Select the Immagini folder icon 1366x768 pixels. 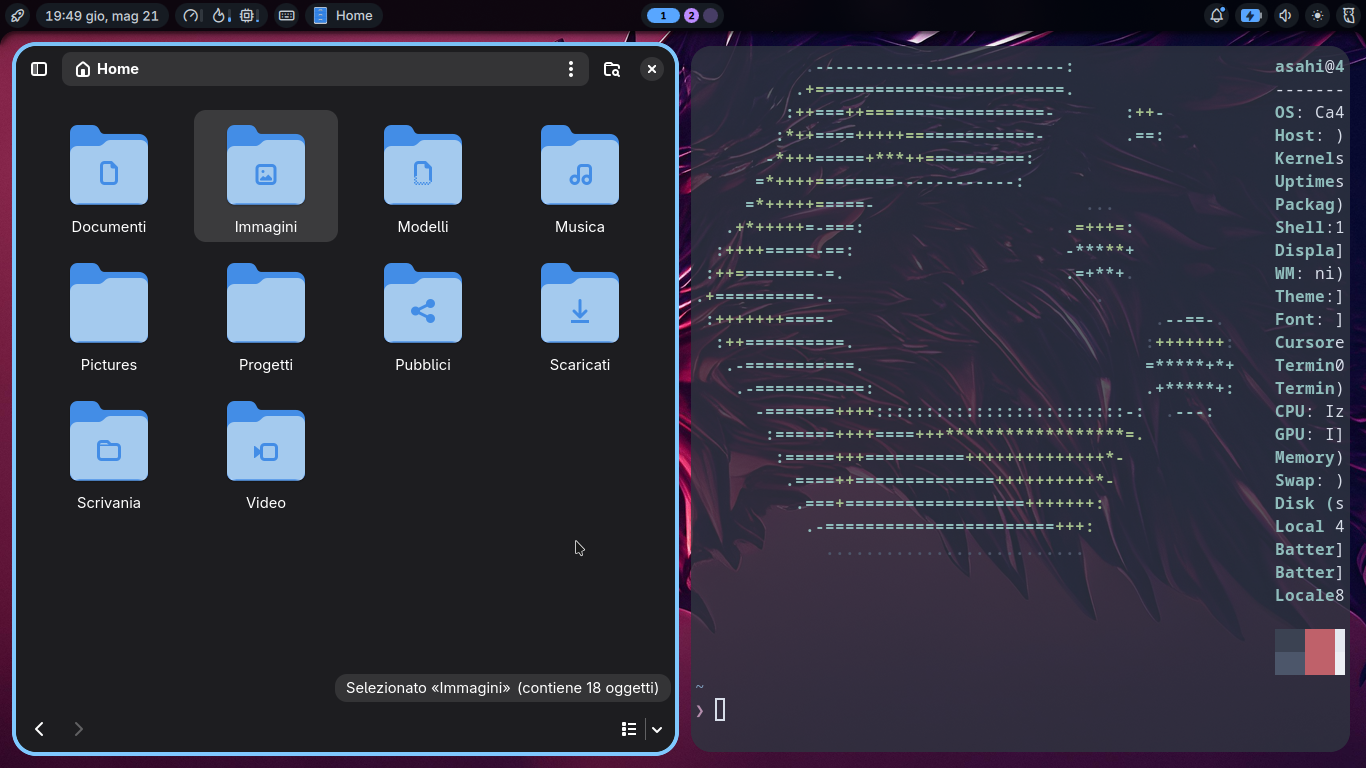click(266, 165)
